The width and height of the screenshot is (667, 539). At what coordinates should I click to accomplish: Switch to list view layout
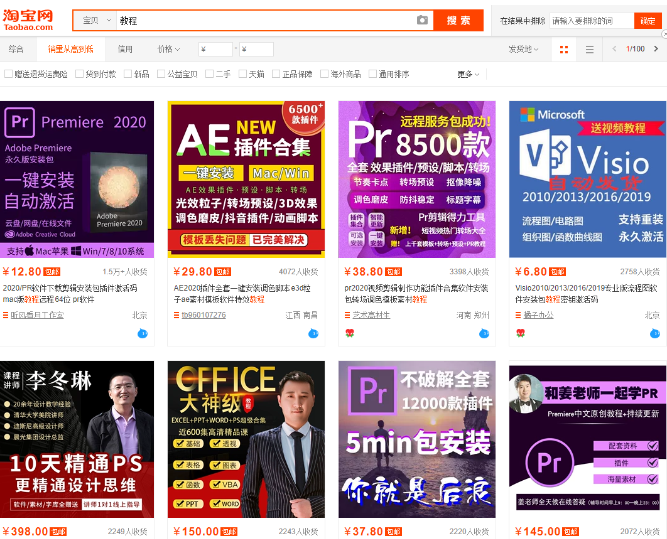(590, 49)
